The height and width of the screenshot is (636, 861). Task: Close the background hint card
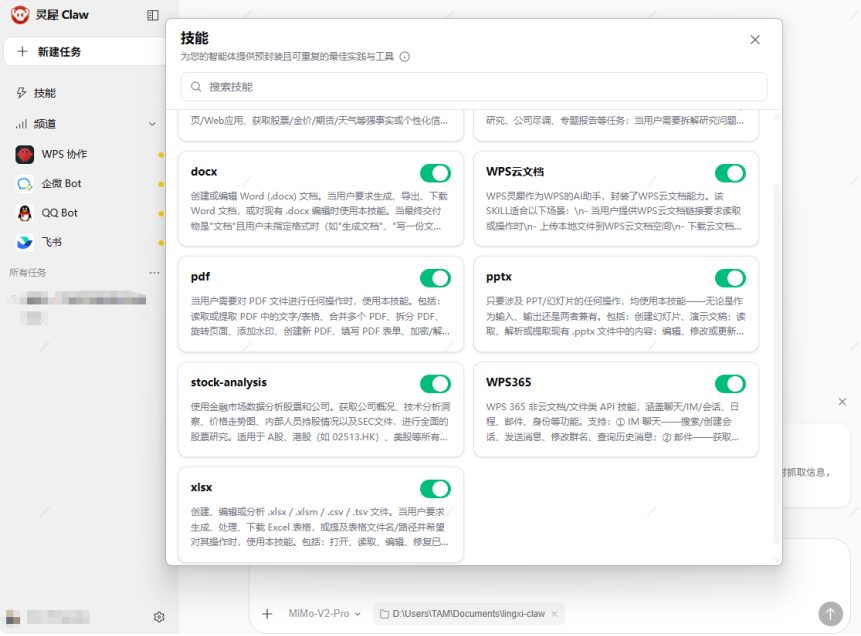(842, 402)
